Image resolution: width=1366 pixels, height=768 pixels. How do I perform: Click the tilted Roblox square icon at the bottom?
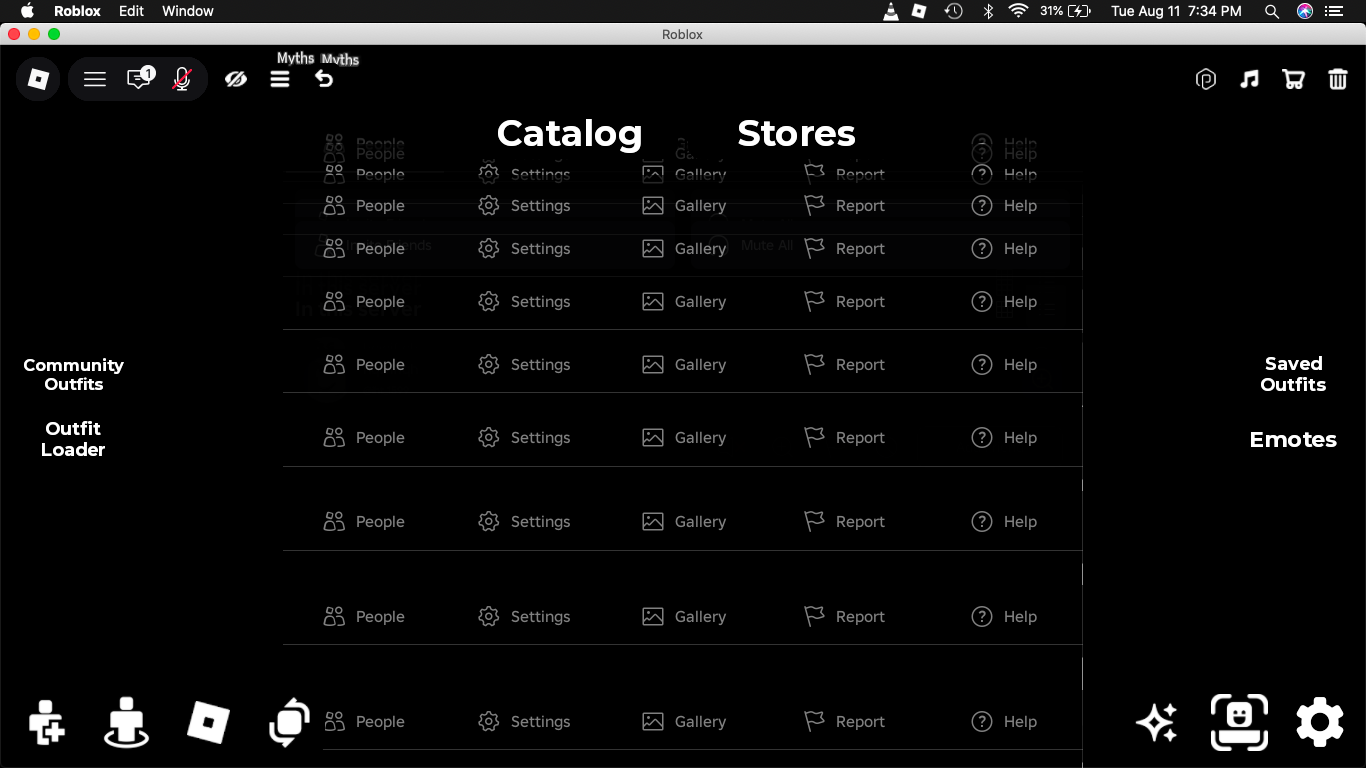(x=208, y=722)
